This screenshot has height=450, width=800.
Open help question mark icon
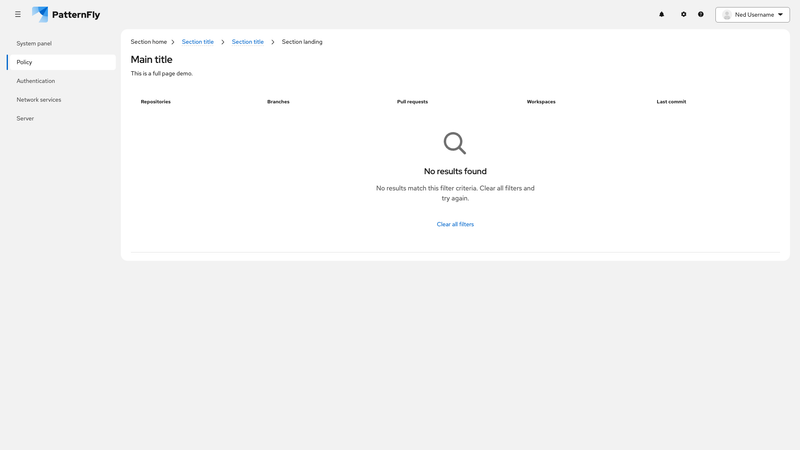point(701,14)
